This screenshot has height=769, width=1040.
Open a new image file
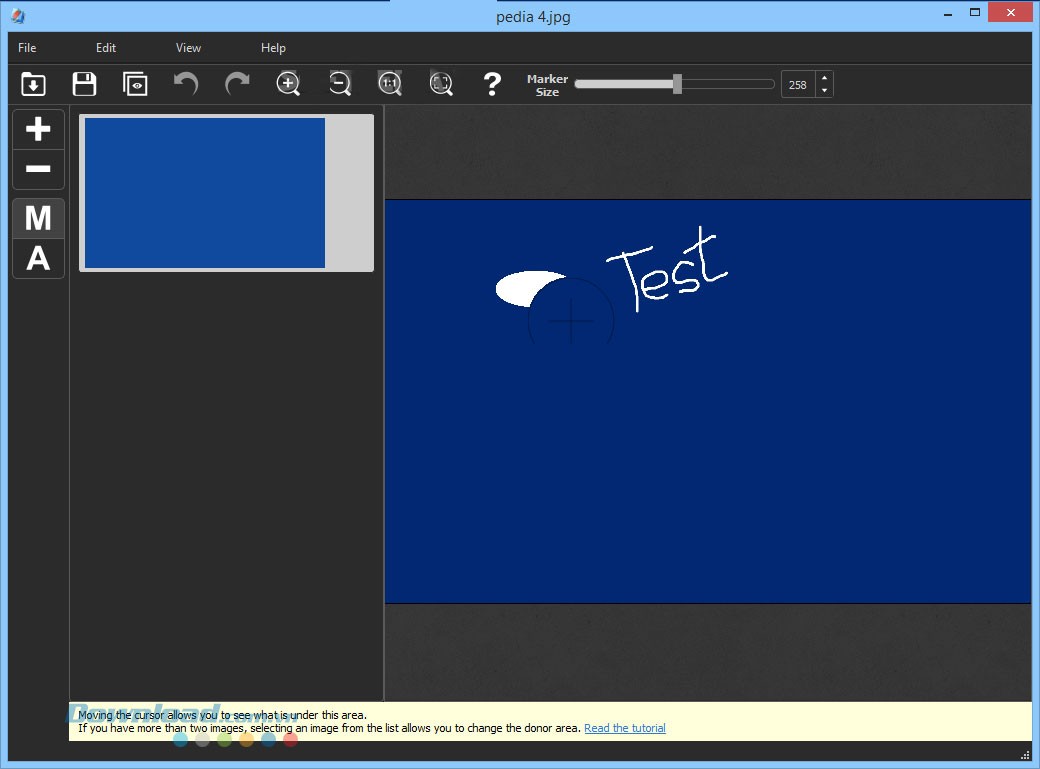pos(33,84)
